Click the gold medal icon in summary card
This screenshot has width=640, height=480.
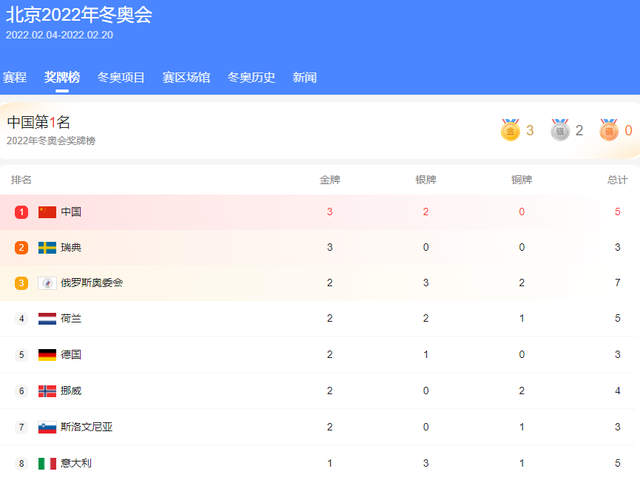pyautogui.click(x=510, y=130)
